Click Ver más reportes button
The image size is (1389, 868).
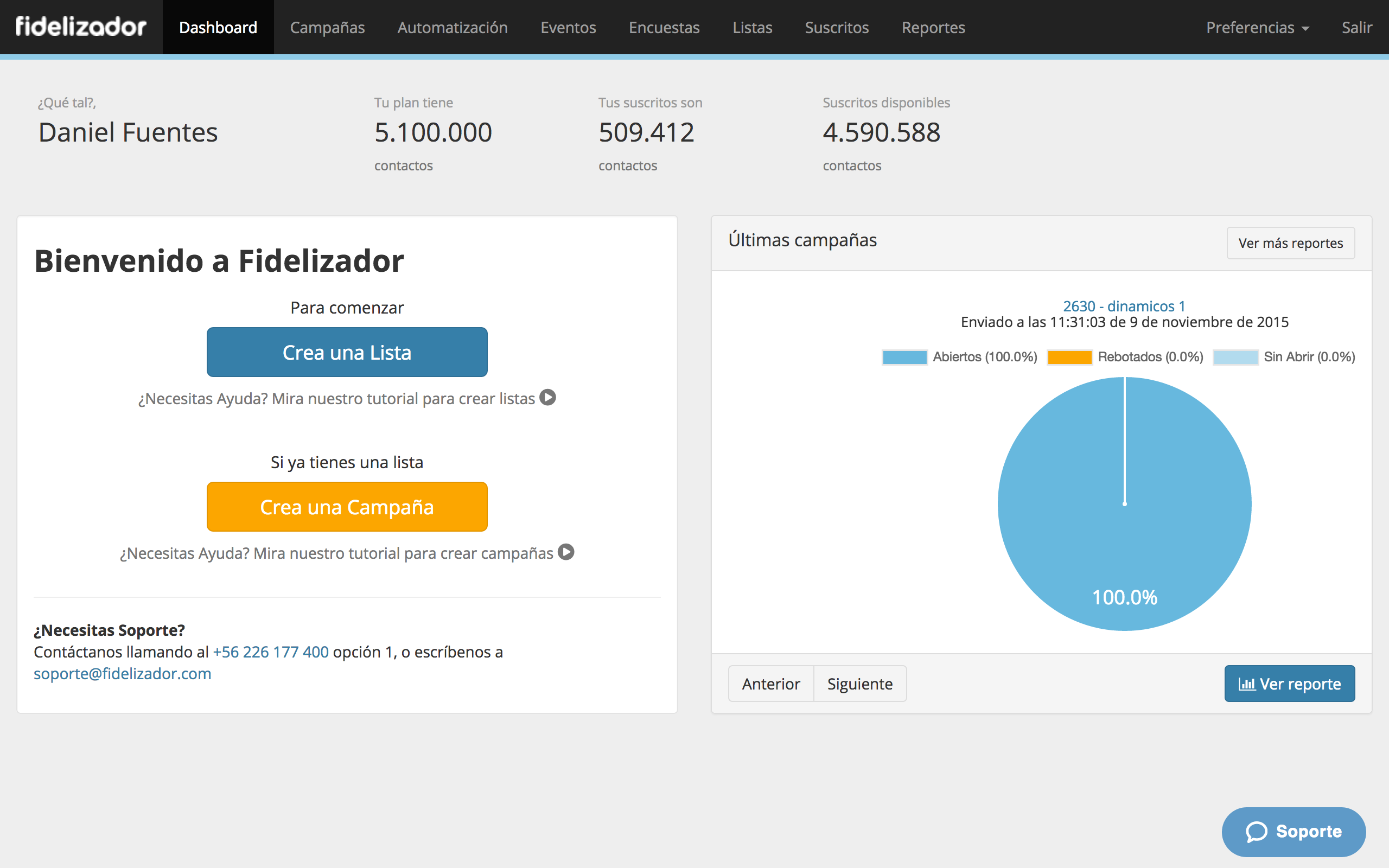point(1290,243)
